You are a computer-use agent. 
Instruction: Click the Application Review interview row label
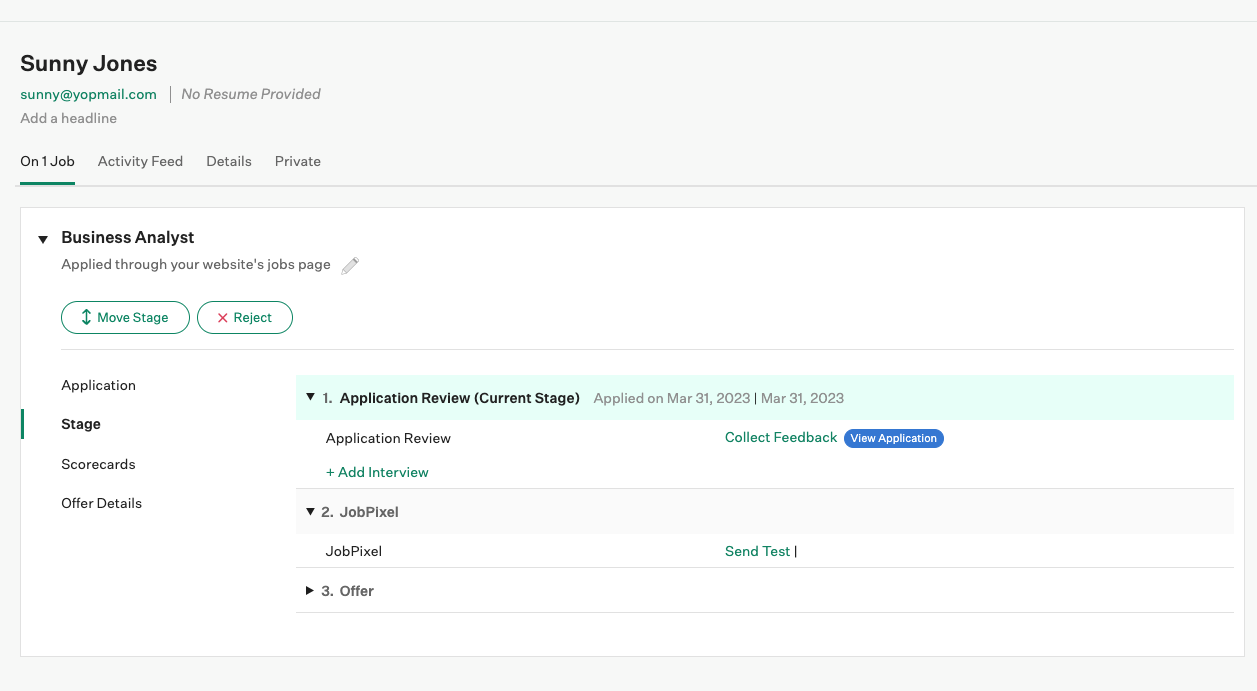tap(388, 438)
